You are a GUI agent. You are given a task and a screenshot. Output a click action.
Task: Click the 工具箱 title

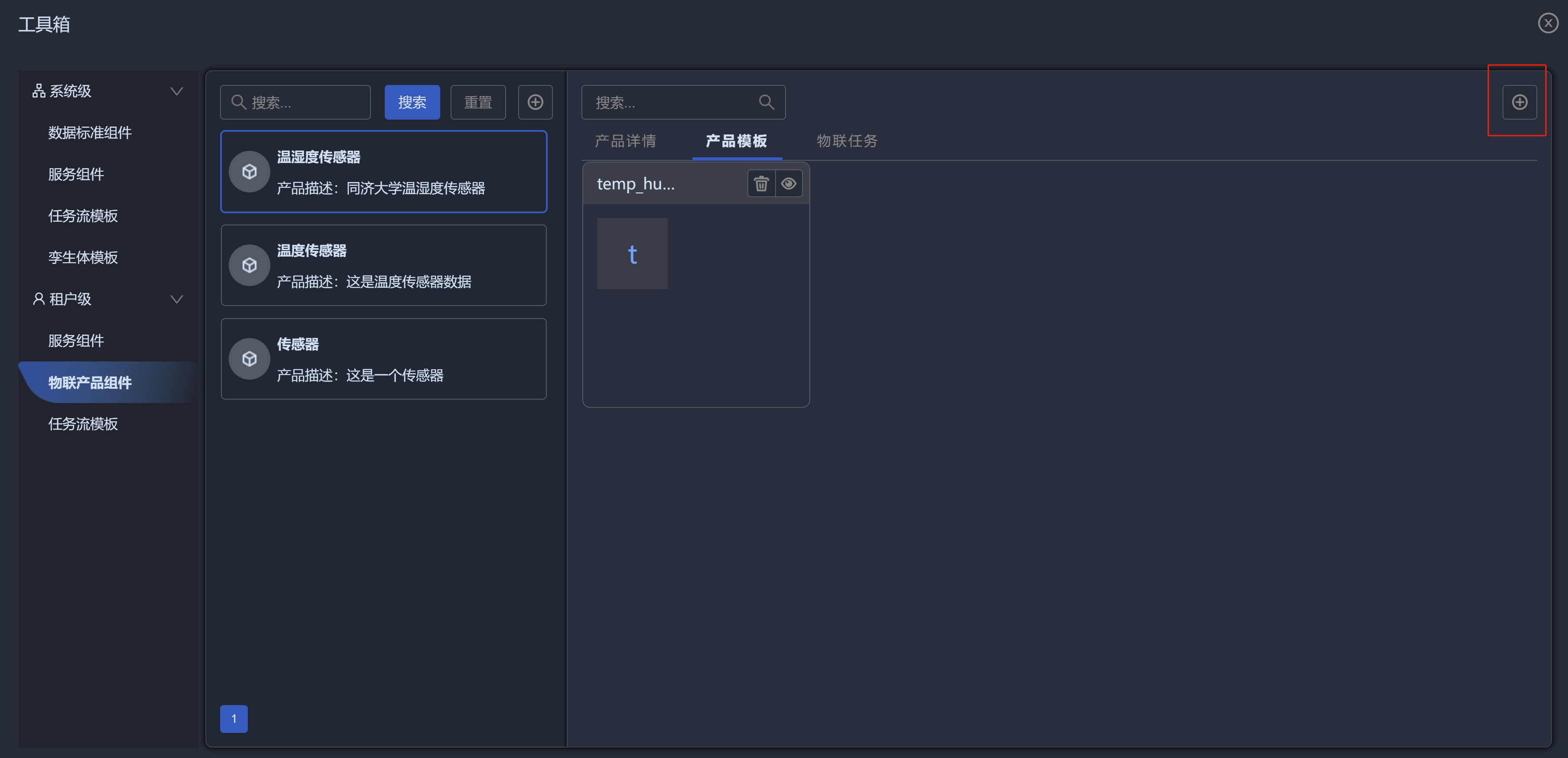tap(44, 24)
